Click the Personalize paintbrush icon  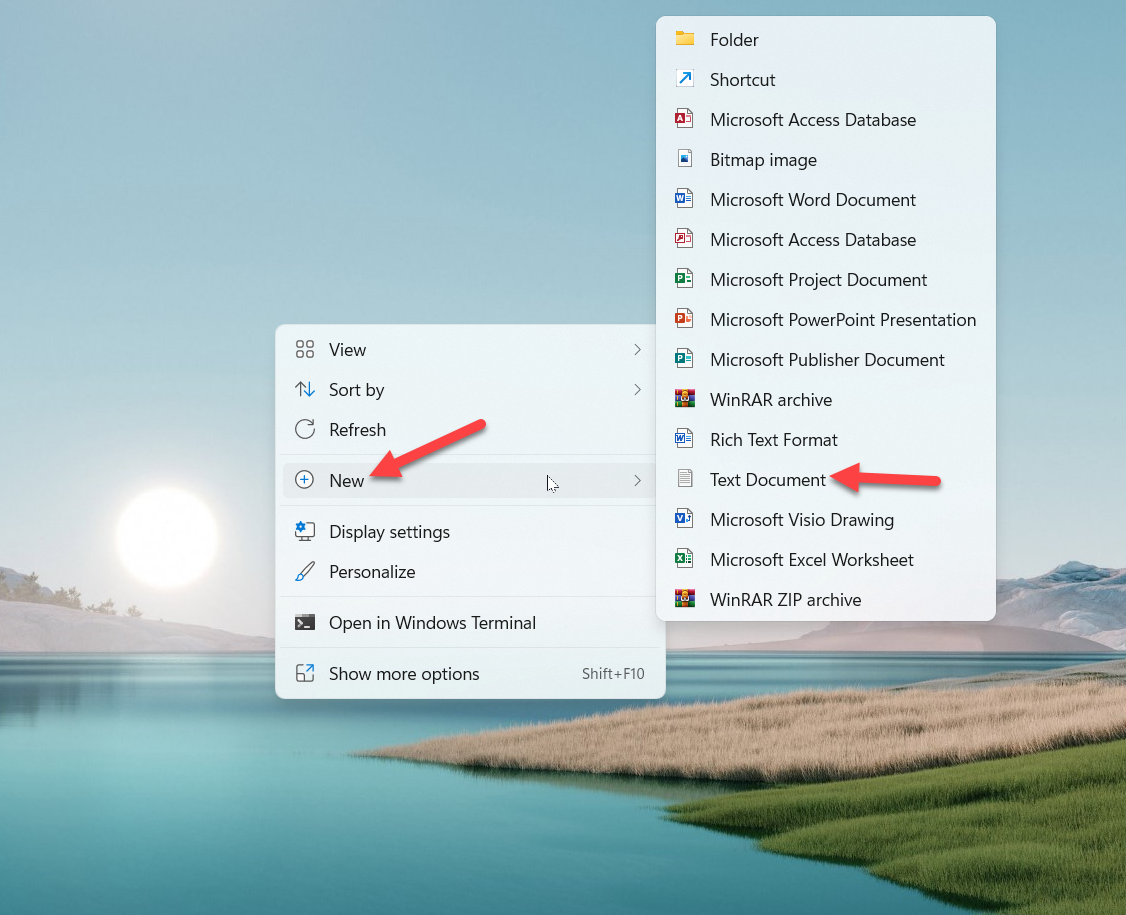point(305,571)
